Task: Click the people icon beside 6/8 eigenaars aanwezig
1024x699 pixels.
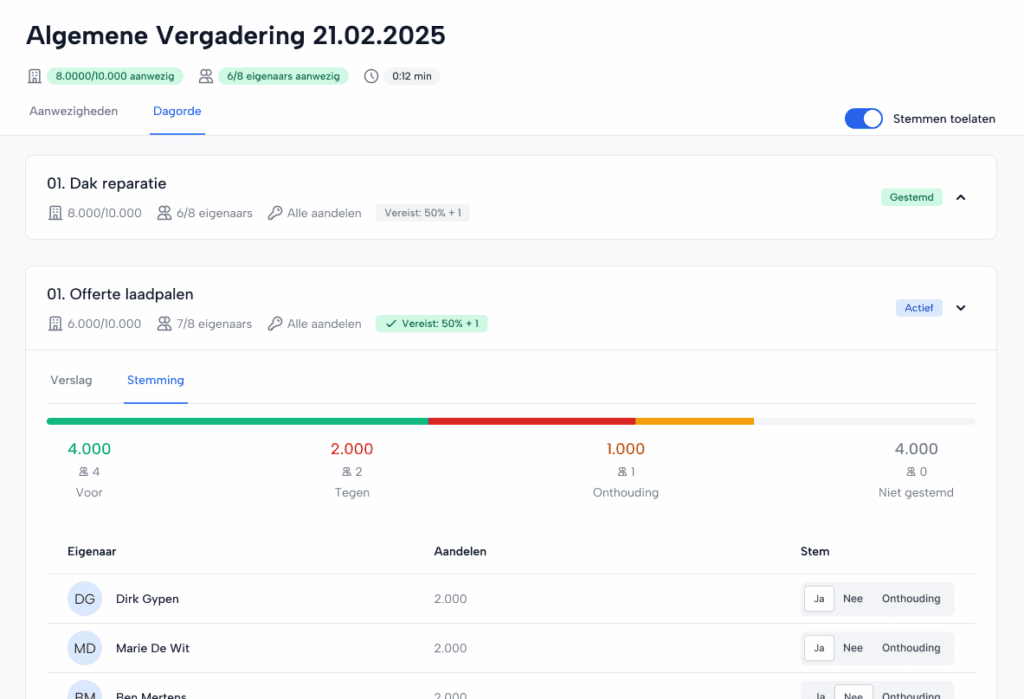Action: pyautogui.click(x=206, y=76)
